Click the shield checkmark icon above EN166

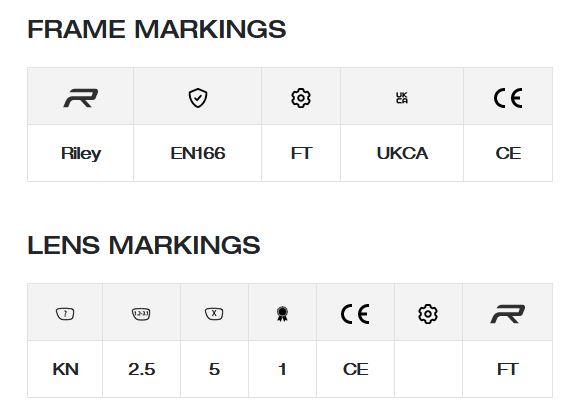click(x=198, y=98)
